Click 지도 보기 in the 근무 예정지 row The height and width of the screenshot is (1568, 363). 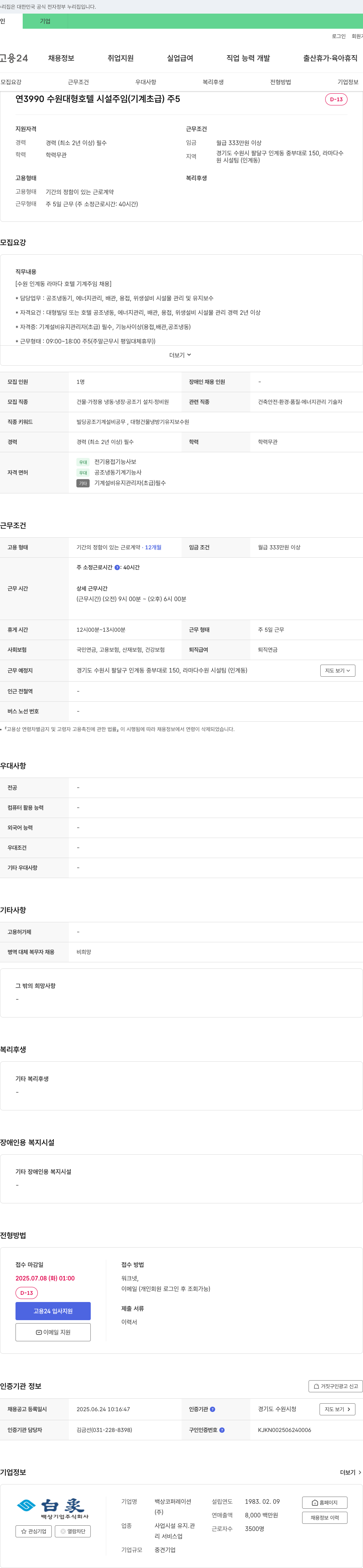pos(337,670)
